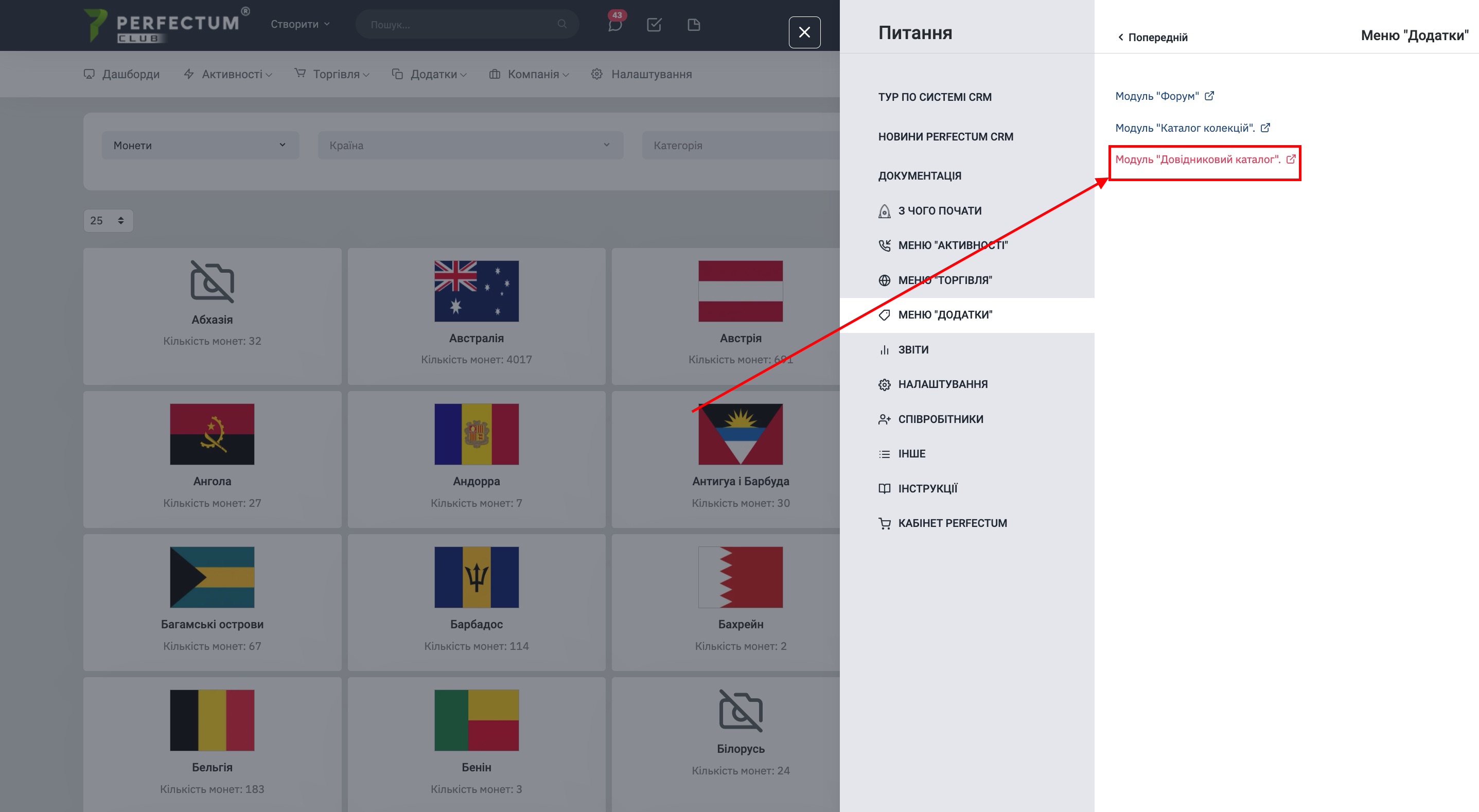Open the chat messages icon with badge 43
Screen dimensions: 1479x812
pyautogui.click(x=615, y=25)
